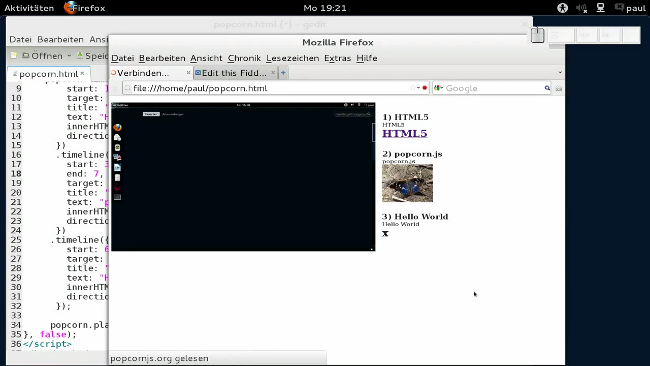Click the chat status icon beside paul

[x=619, y=7]
